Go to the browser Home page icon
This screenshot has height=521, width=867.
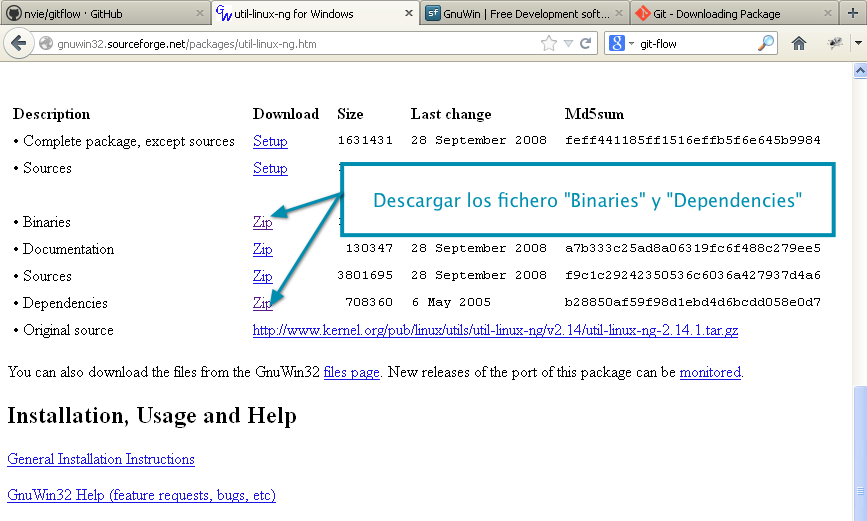click(798, 43)
